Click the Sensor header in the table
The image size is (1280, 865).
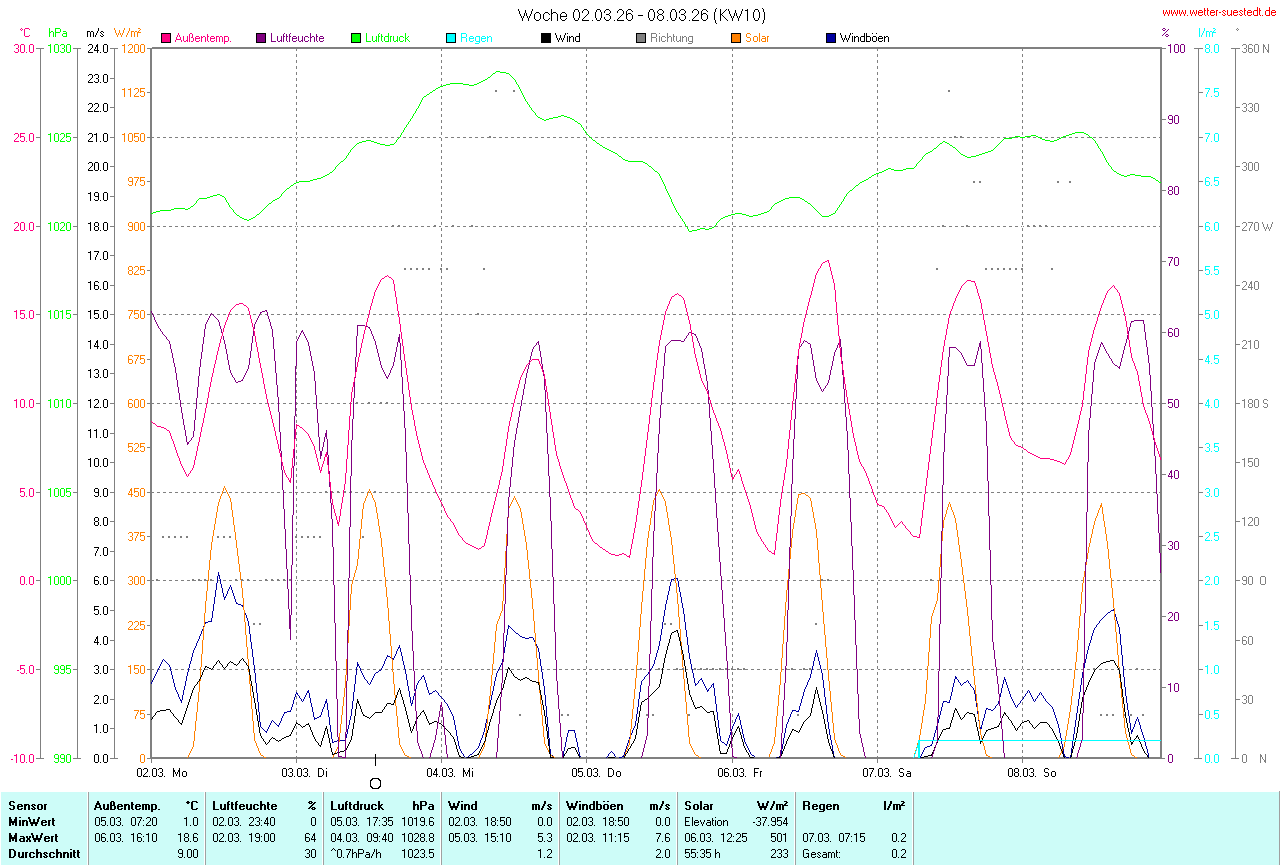[27, 805]
